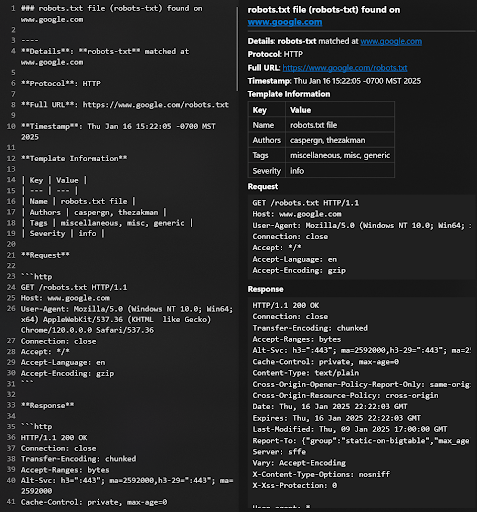The height and width of the screenshot is (512, 477).
Task: Click 'miscellaneous, misc, generic' cell in preview table
Action: pos(340,155)
